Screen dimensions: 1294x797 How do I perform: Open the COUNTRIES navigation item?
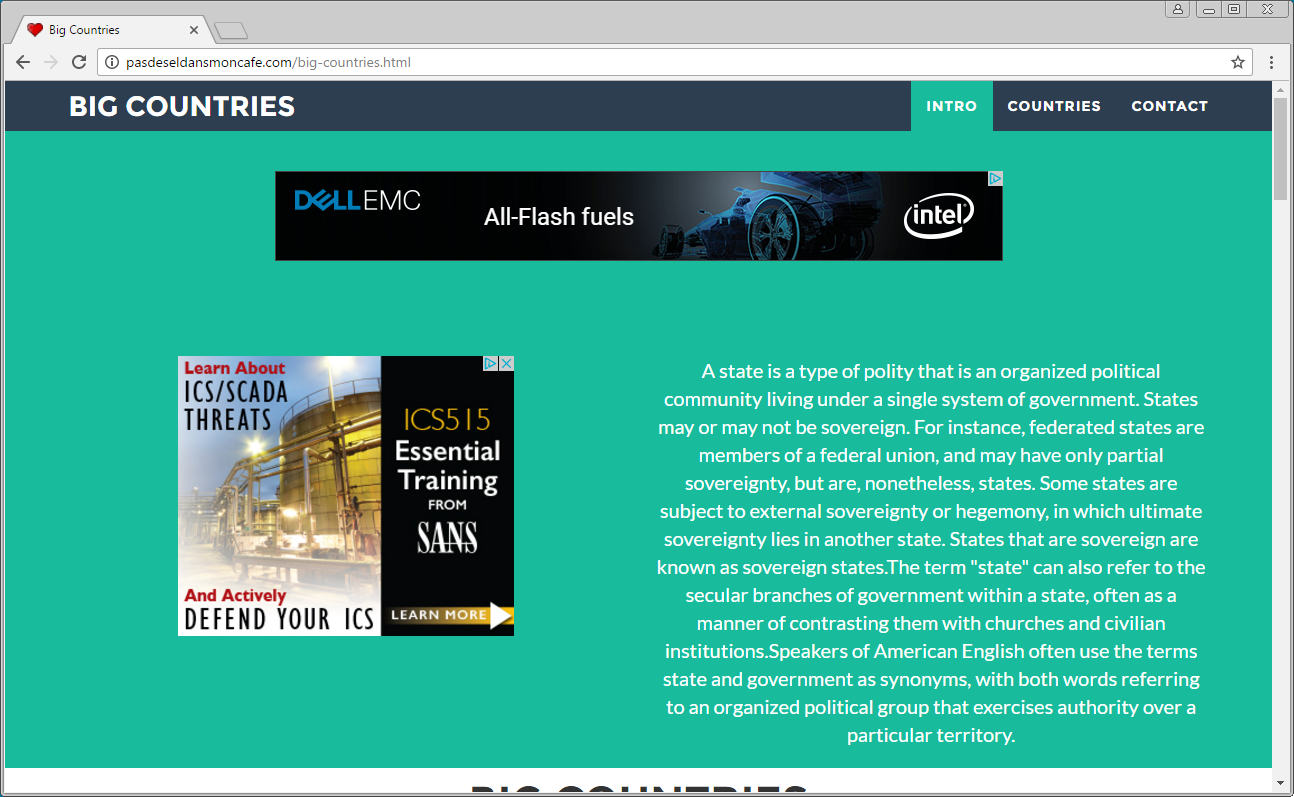pyautogui.click(x=1053, y=106)
